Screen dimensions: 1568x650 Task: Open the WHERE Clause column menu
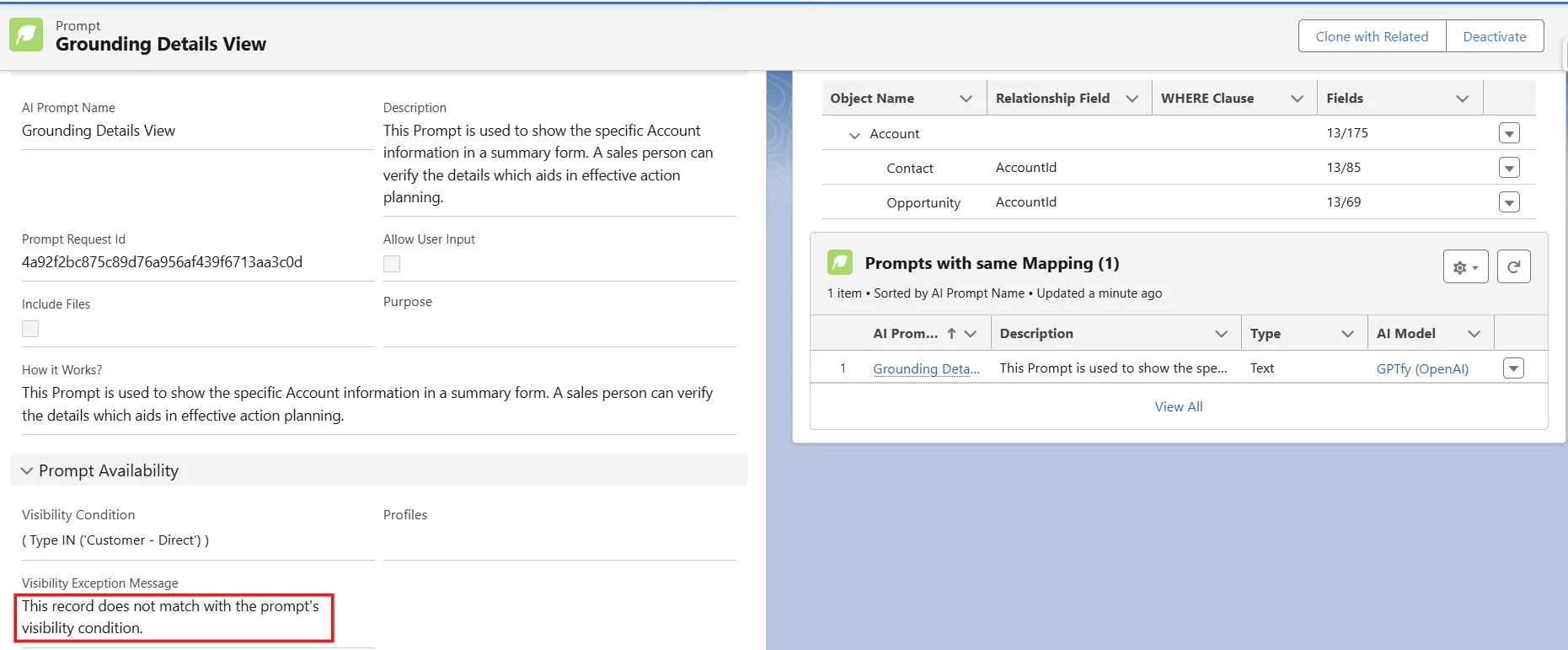coord(1297,99)
